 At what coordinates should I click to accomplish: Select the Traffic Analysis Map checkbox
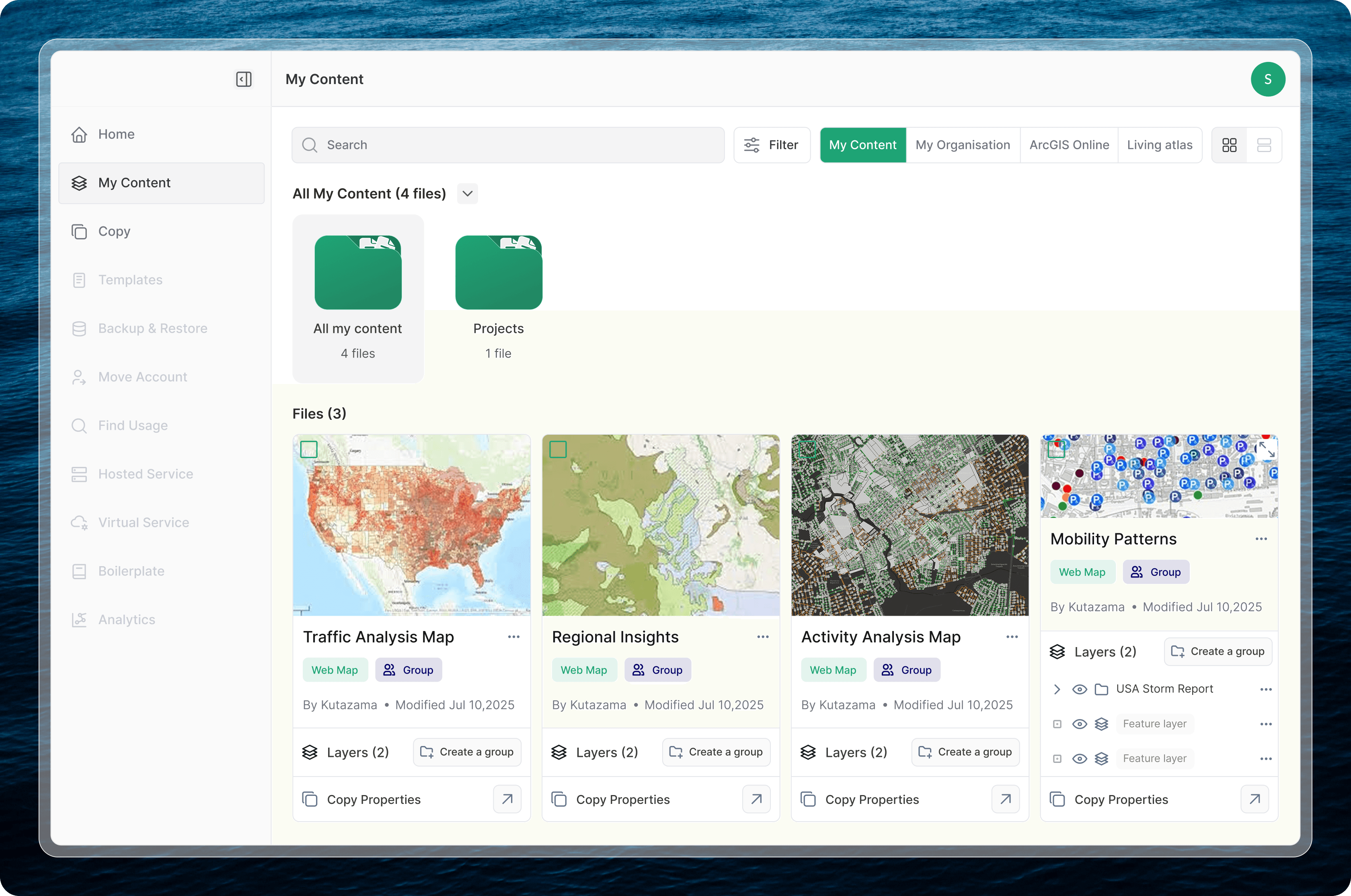[x=309, y=449]
